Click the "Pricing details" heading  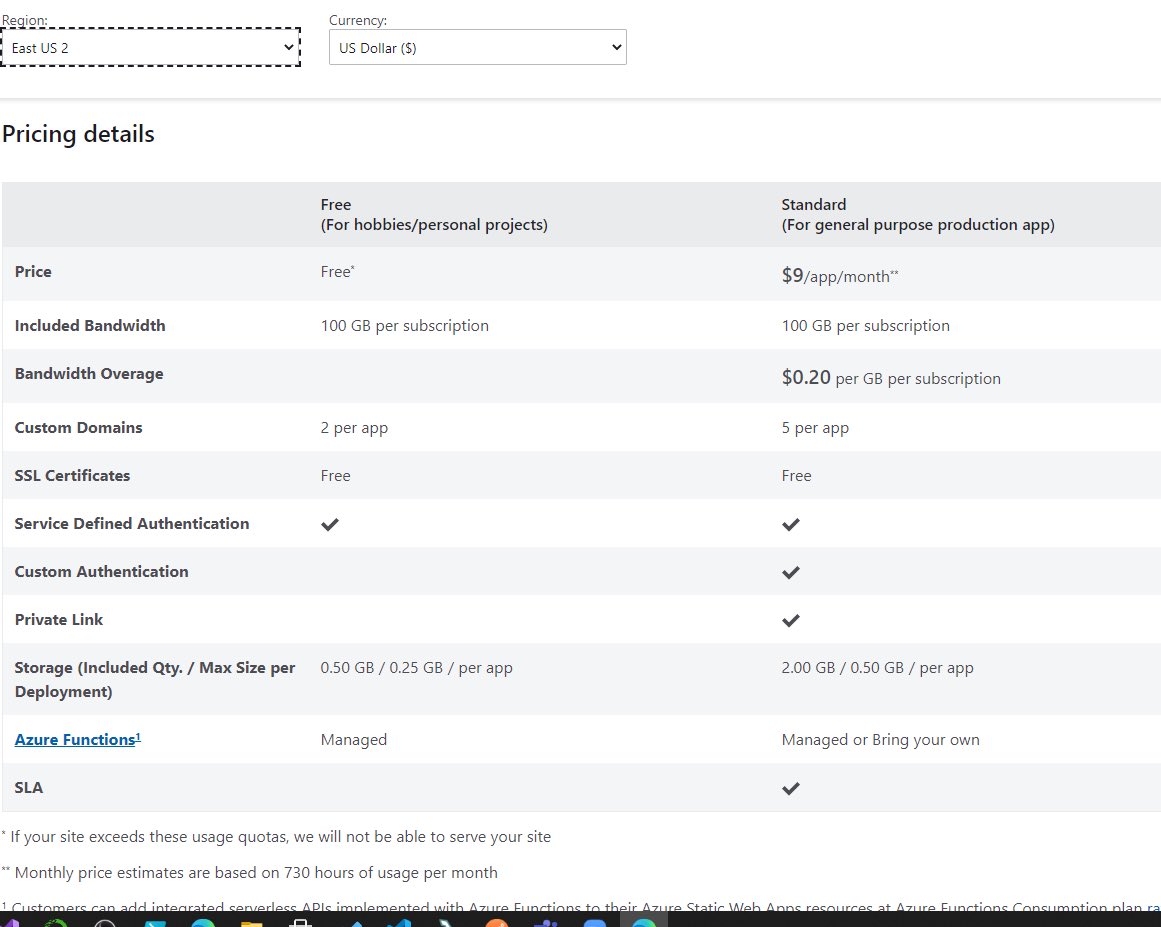[x=78, y=134]
